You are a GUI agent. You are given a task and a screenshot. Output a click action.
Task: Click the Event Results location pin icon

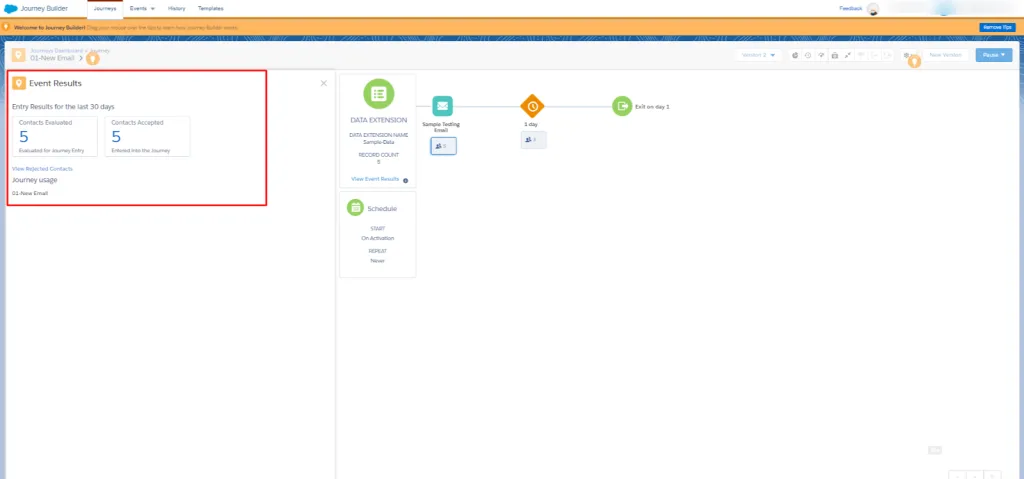[x=19, y=83]
